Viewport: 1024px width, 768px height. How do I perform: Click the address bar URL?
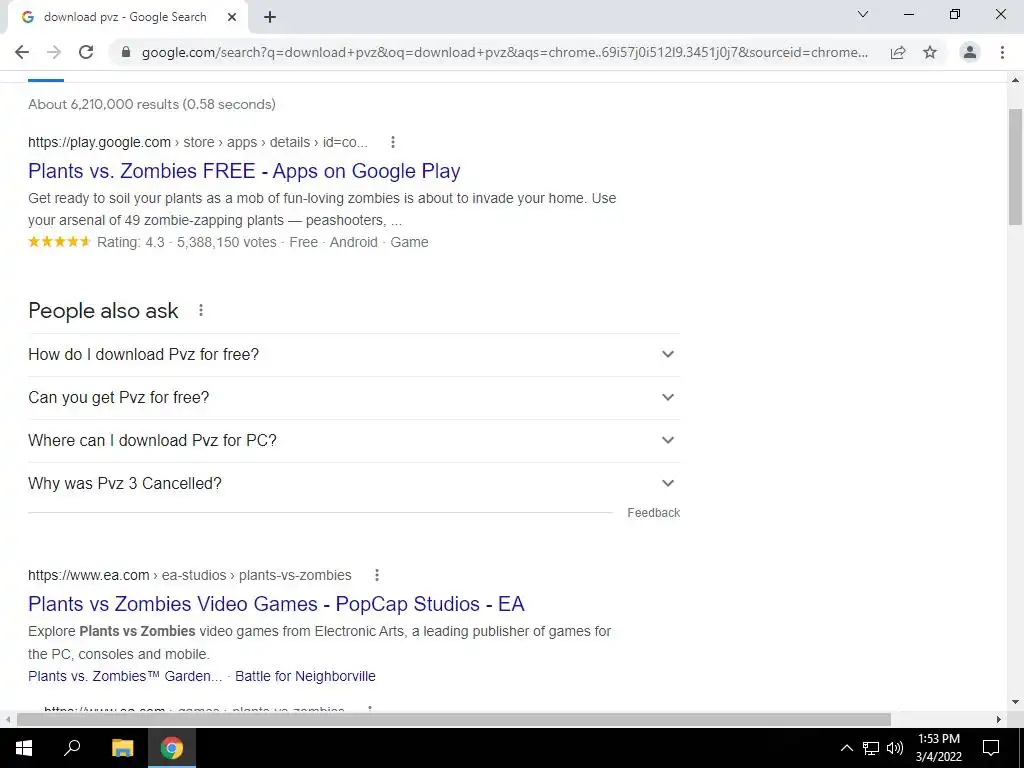pyautogui.click(x=505, y=52)
